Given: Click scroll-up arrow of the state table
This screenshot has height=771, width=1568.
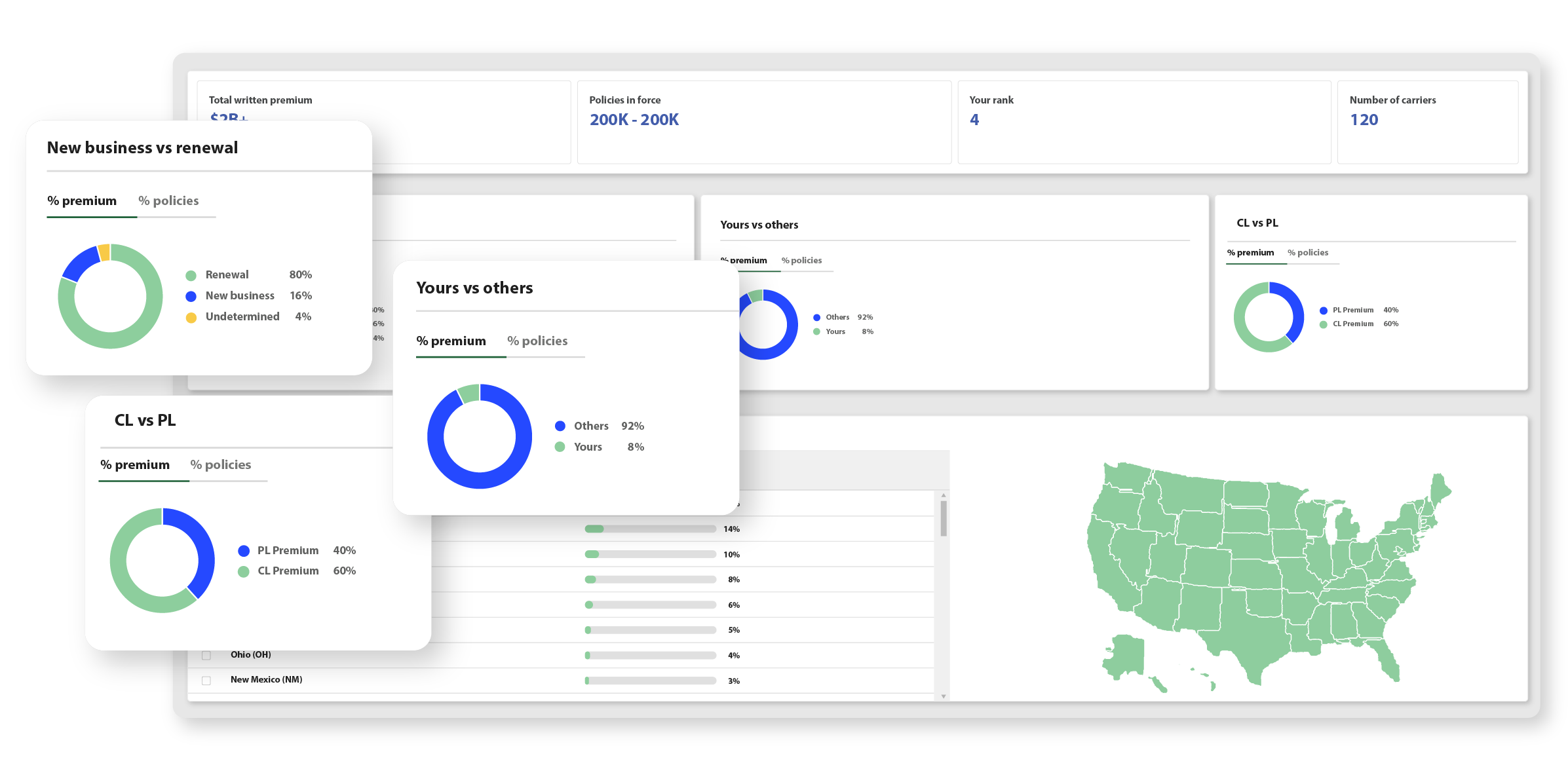Looking at the screenshot, I should (944, 495).
